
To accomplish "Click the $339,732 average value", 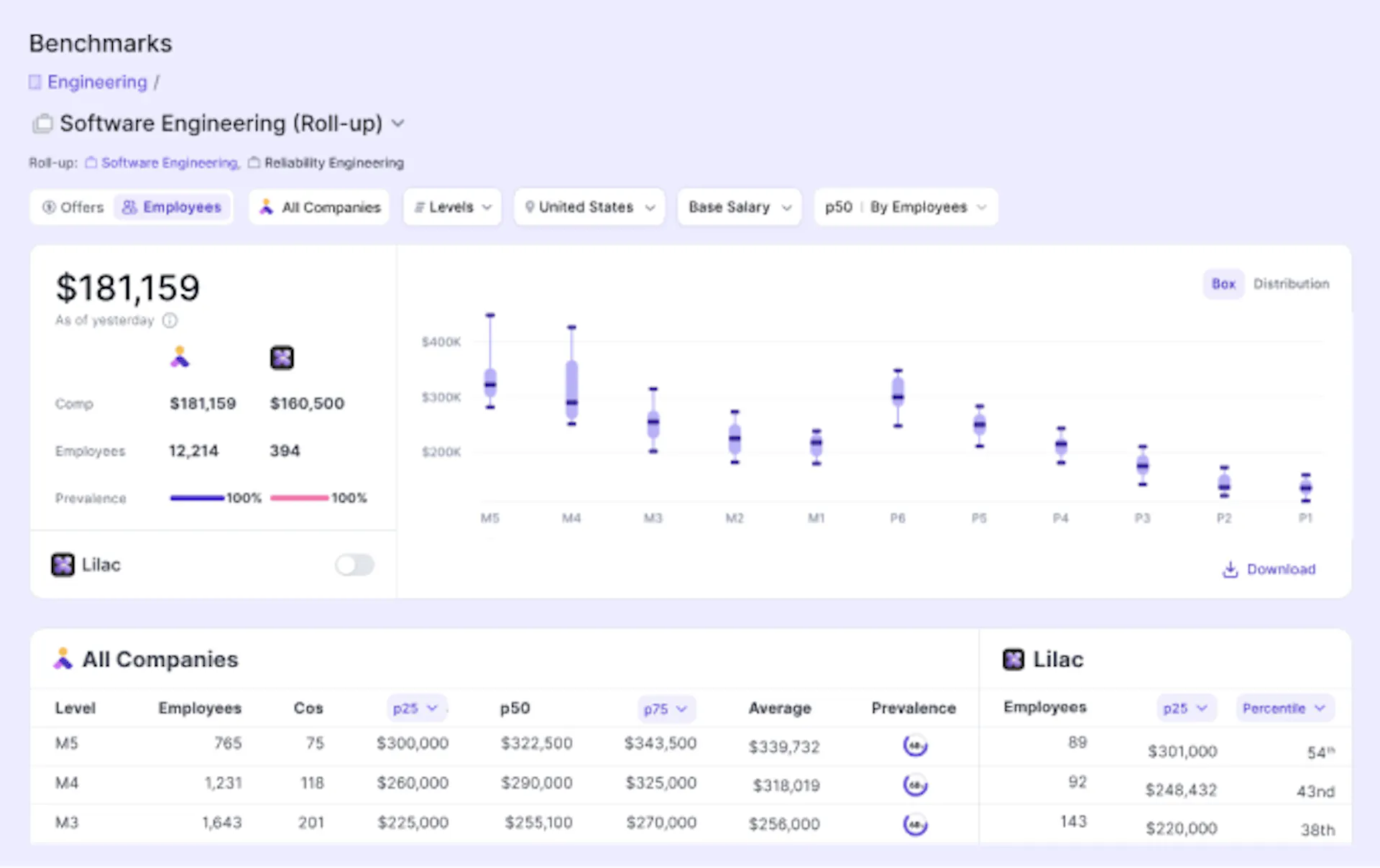I will tap(784, 747).
